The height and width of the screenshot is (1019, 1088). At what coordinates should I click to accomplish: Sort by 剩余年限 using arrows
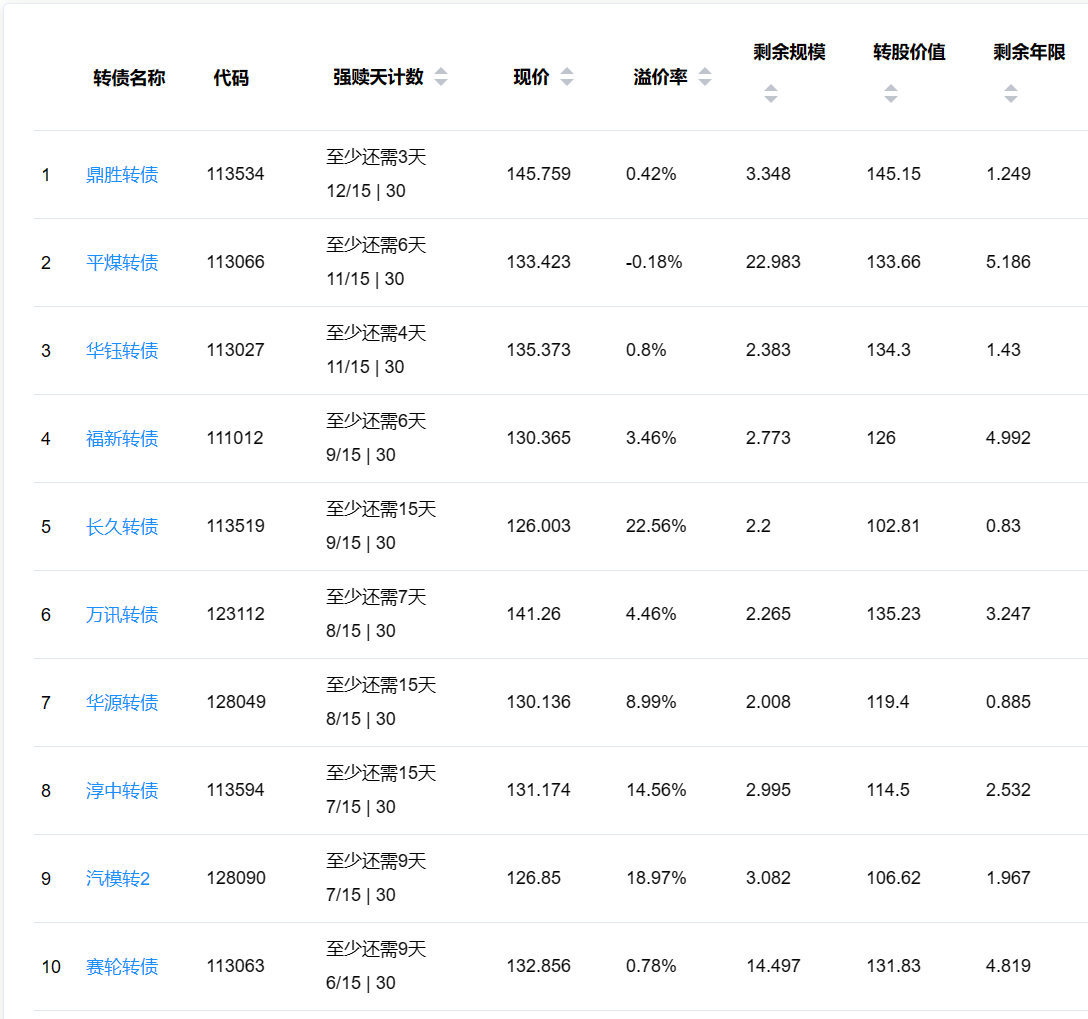pos(1011,94)
